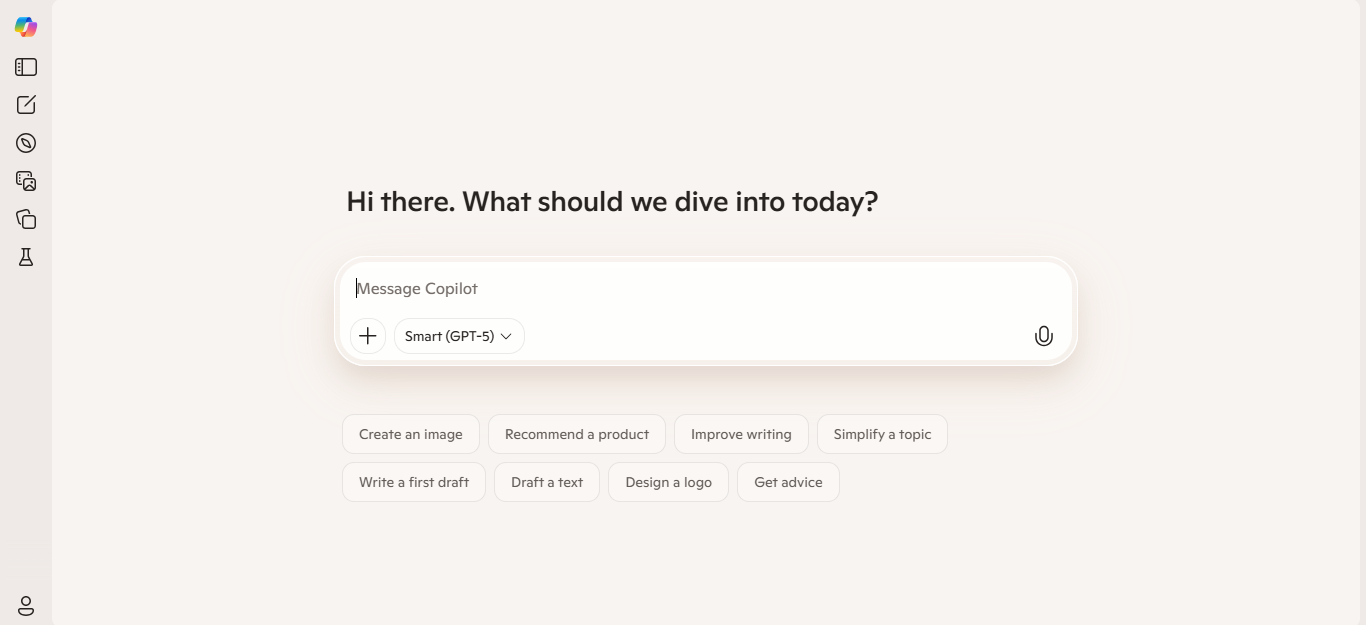Viewport: 1366px width, 625px height.
Task: Click the Copilot logo icon
Action: pyautogui.click(x=26, y=28)
